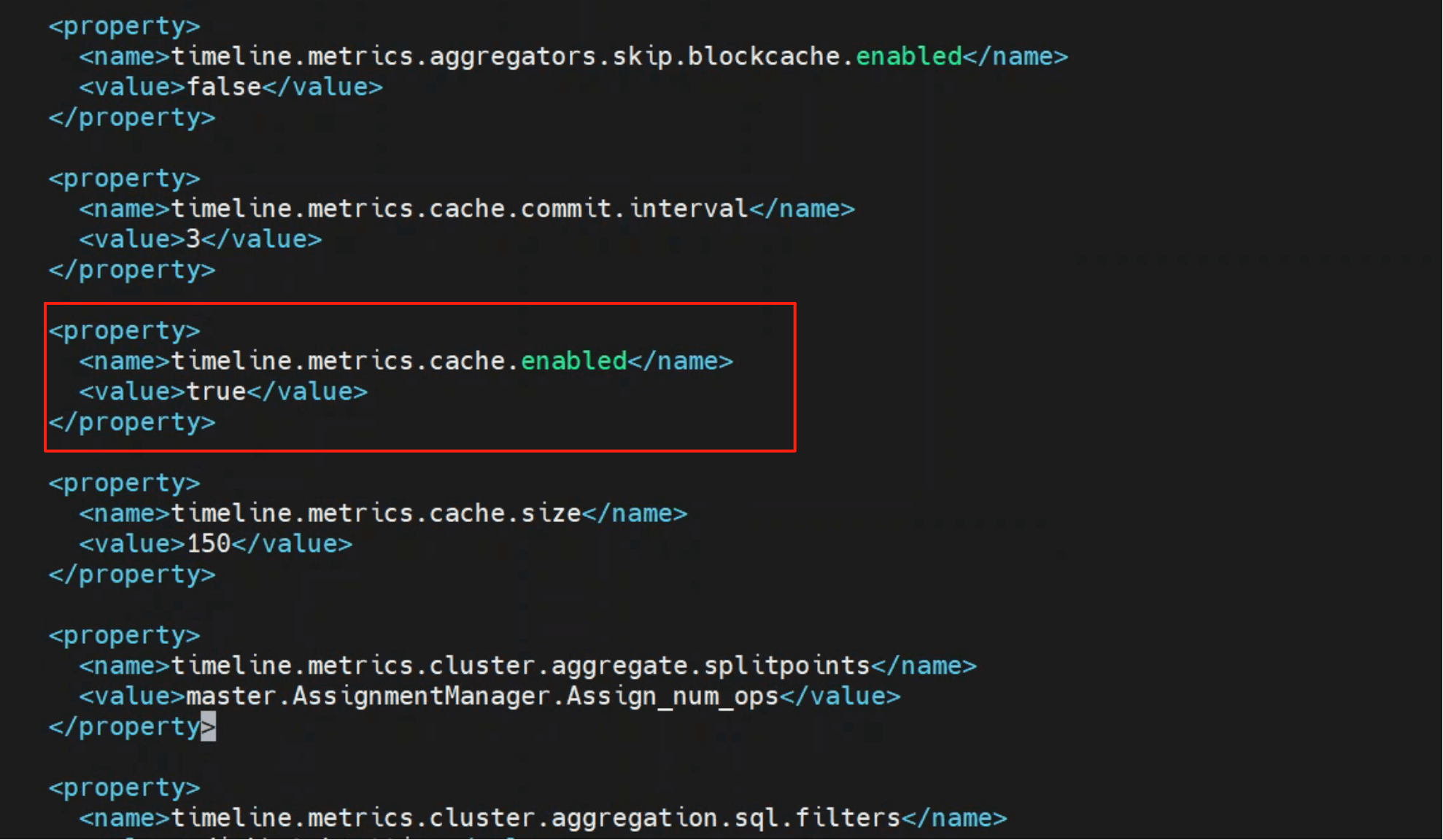Click the name timeline.metrics.cache.commit.interval
This screenshot has width=1443, height=840.
(x=460, y=209)
